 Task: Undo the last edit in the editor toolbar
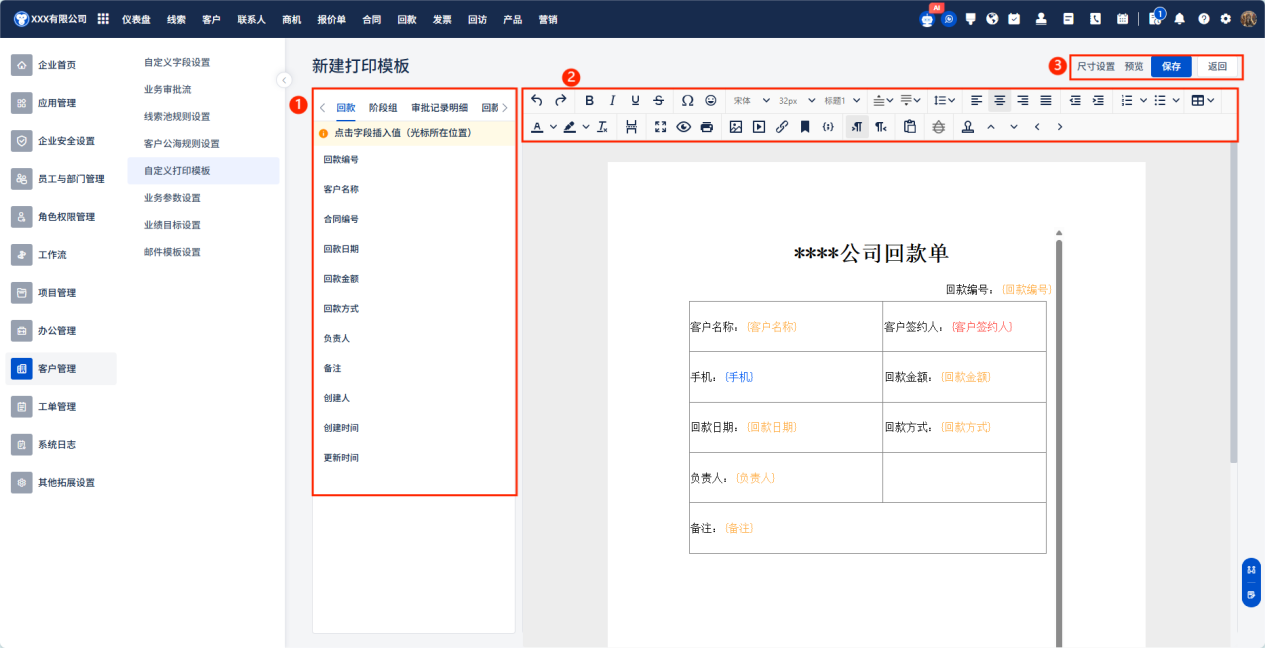pyautogui.click(x=537, y=100)
